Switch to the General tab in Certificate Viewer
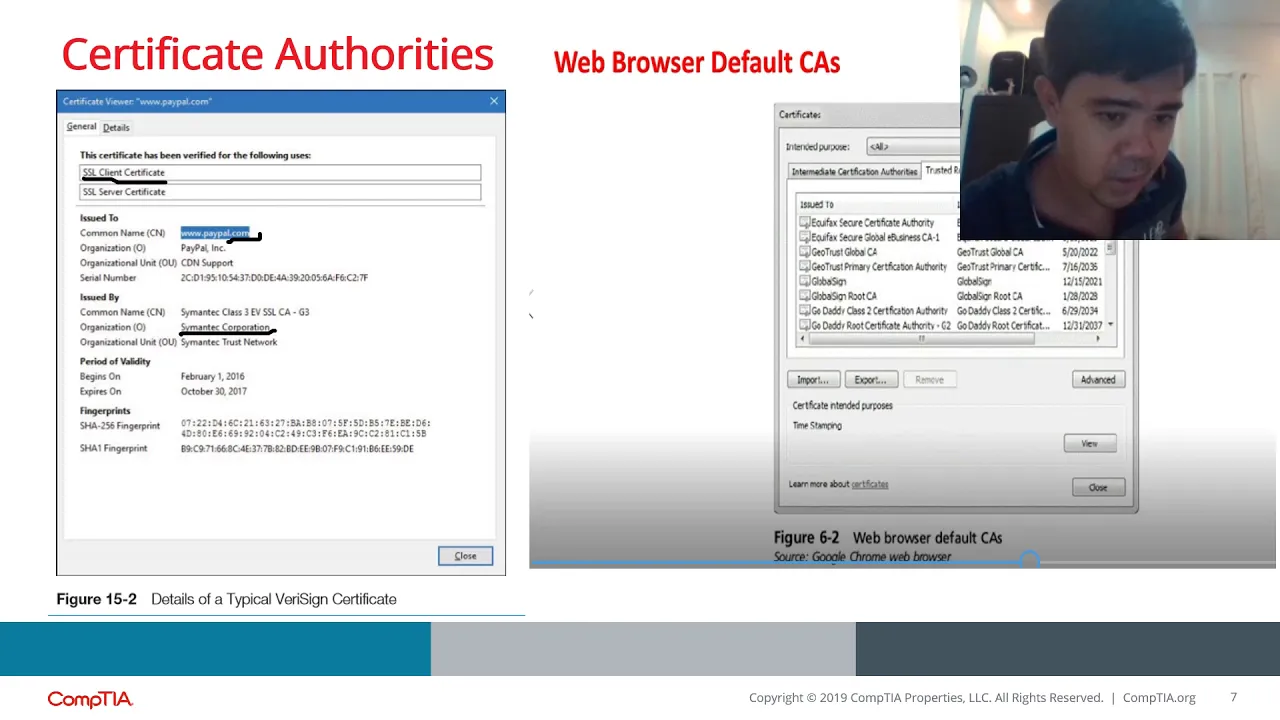Viewport: 1280px width, 720px height. coord(81,127)
